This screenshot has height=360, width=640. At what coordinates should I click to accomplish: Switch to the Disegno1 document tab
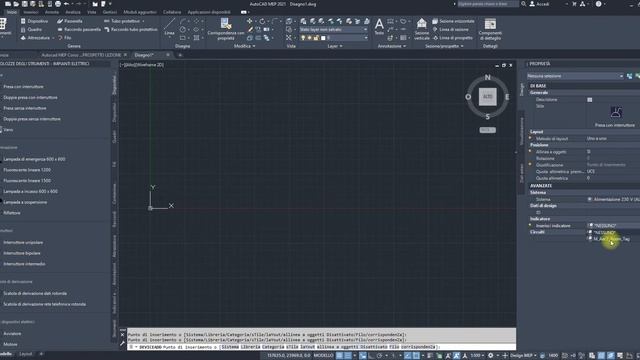(x=144, y=55)
